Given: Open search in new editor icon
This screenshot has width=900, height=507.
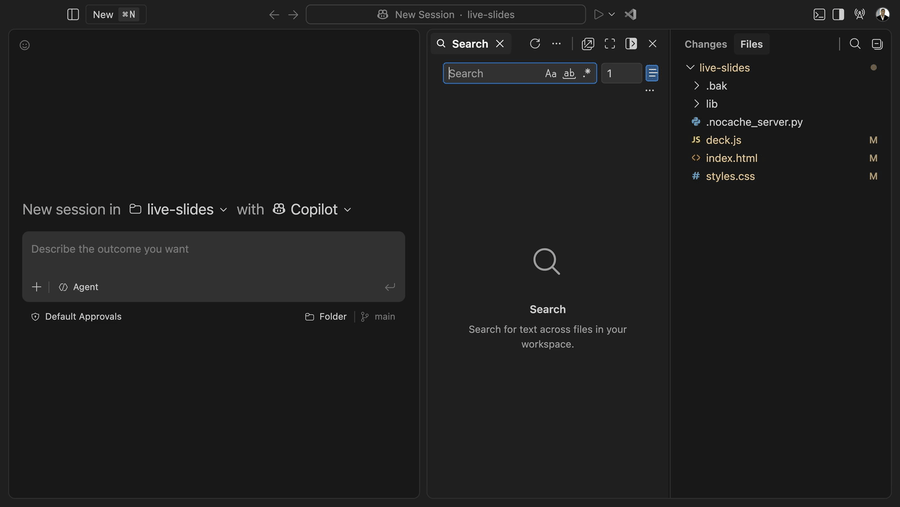Looking at the screenshot, I should click(588, 44).
